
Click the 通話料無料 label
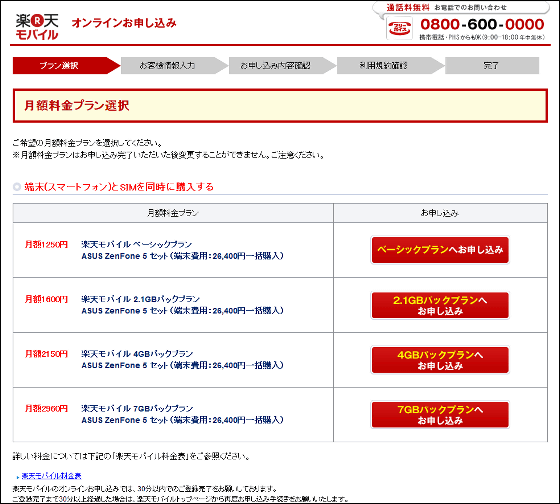[x=408, y=8]
